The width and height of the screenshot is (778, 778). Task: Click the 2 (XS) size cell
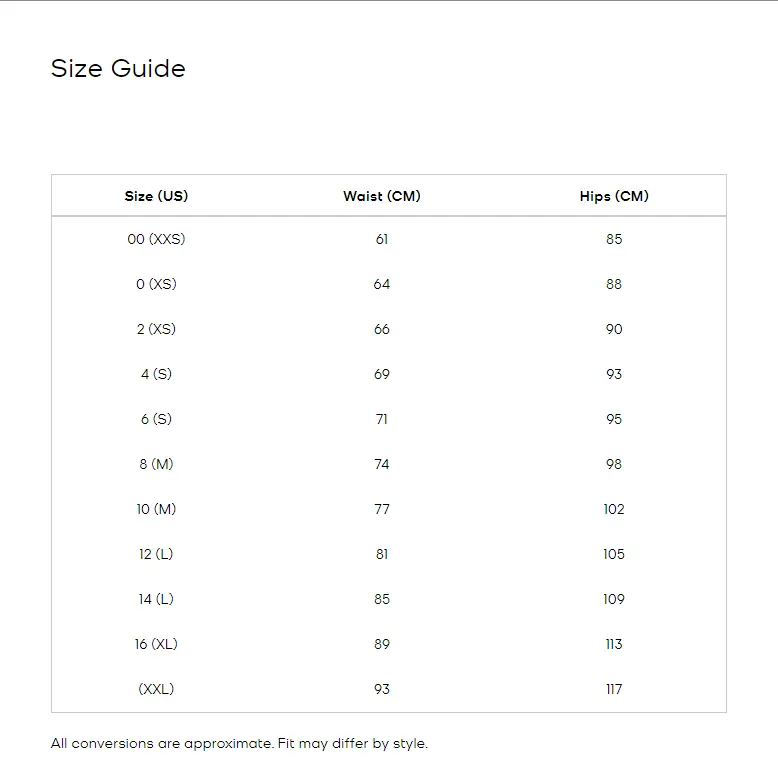(156, 329)
